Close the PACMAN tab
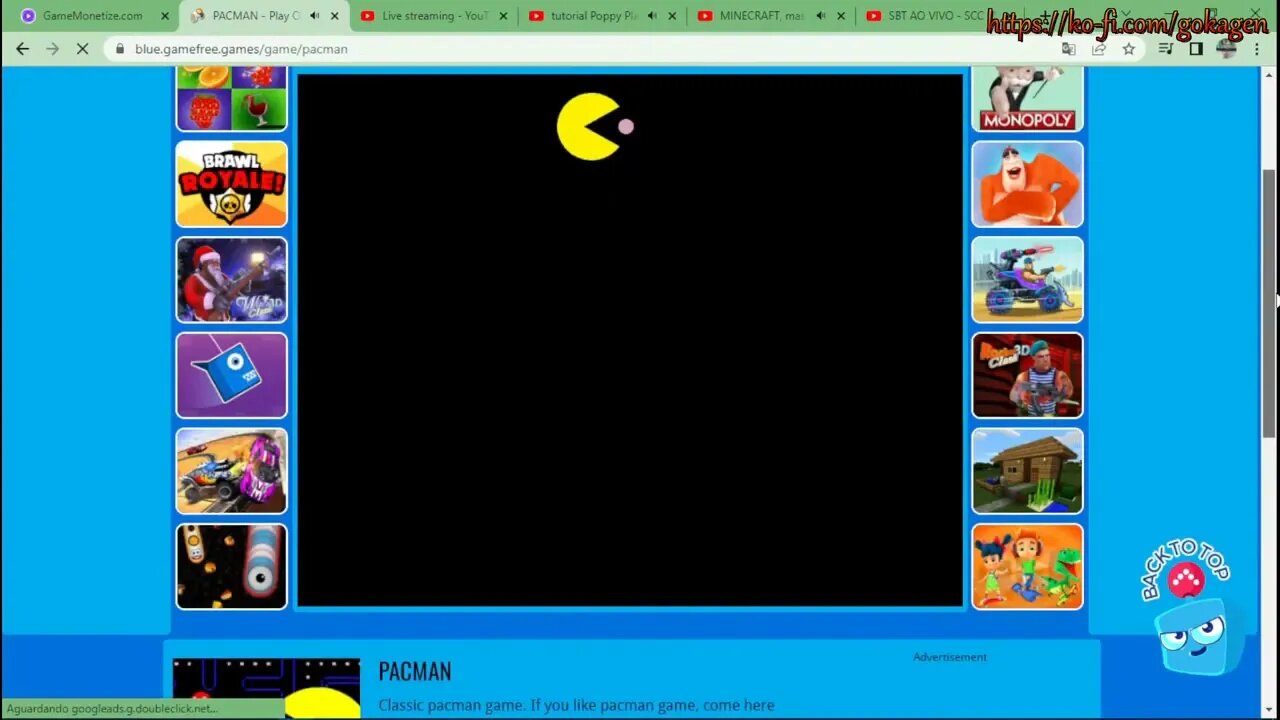Screen dimensions: 1280x720 click(x=334, y=16)
